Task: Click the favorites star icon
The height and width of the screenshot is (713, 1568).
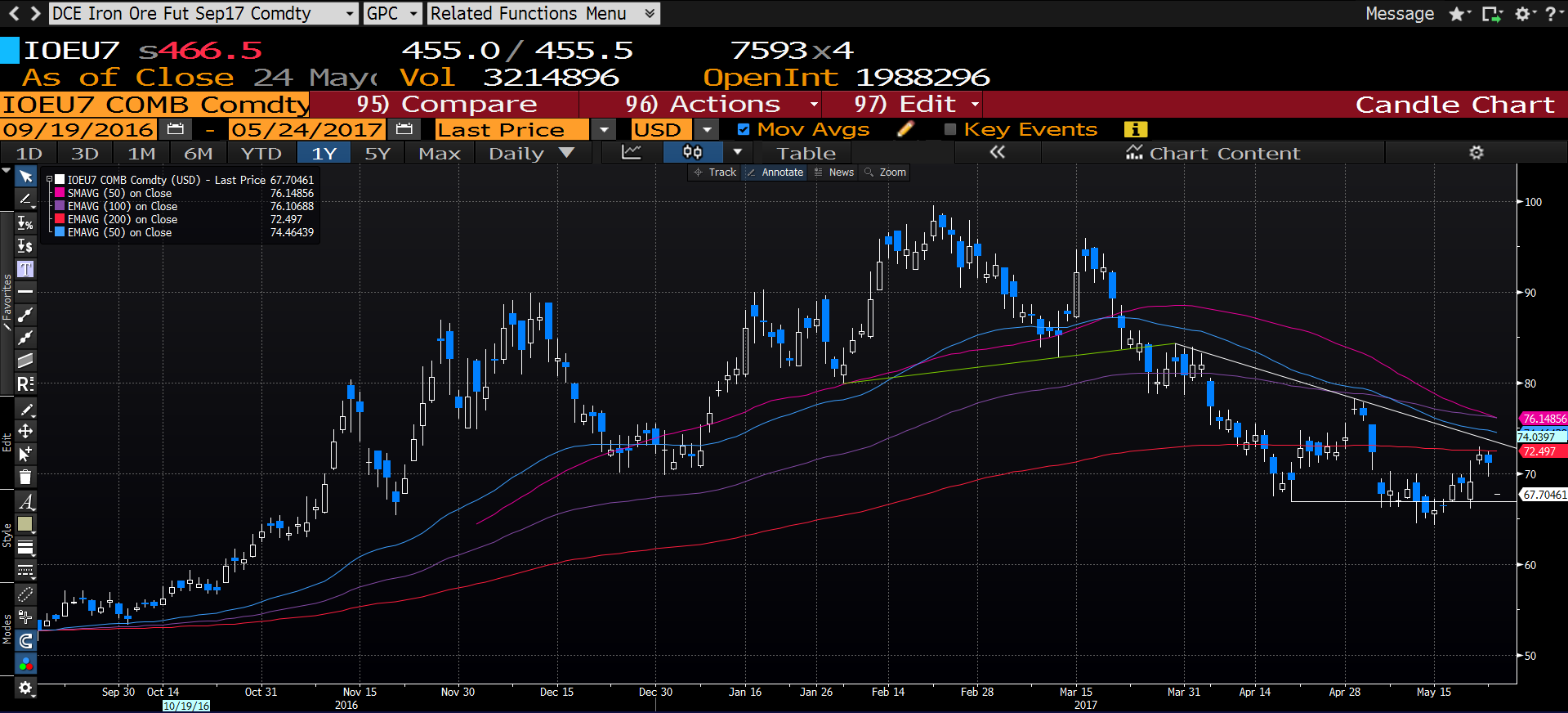Action: (x=1457, y=14)
